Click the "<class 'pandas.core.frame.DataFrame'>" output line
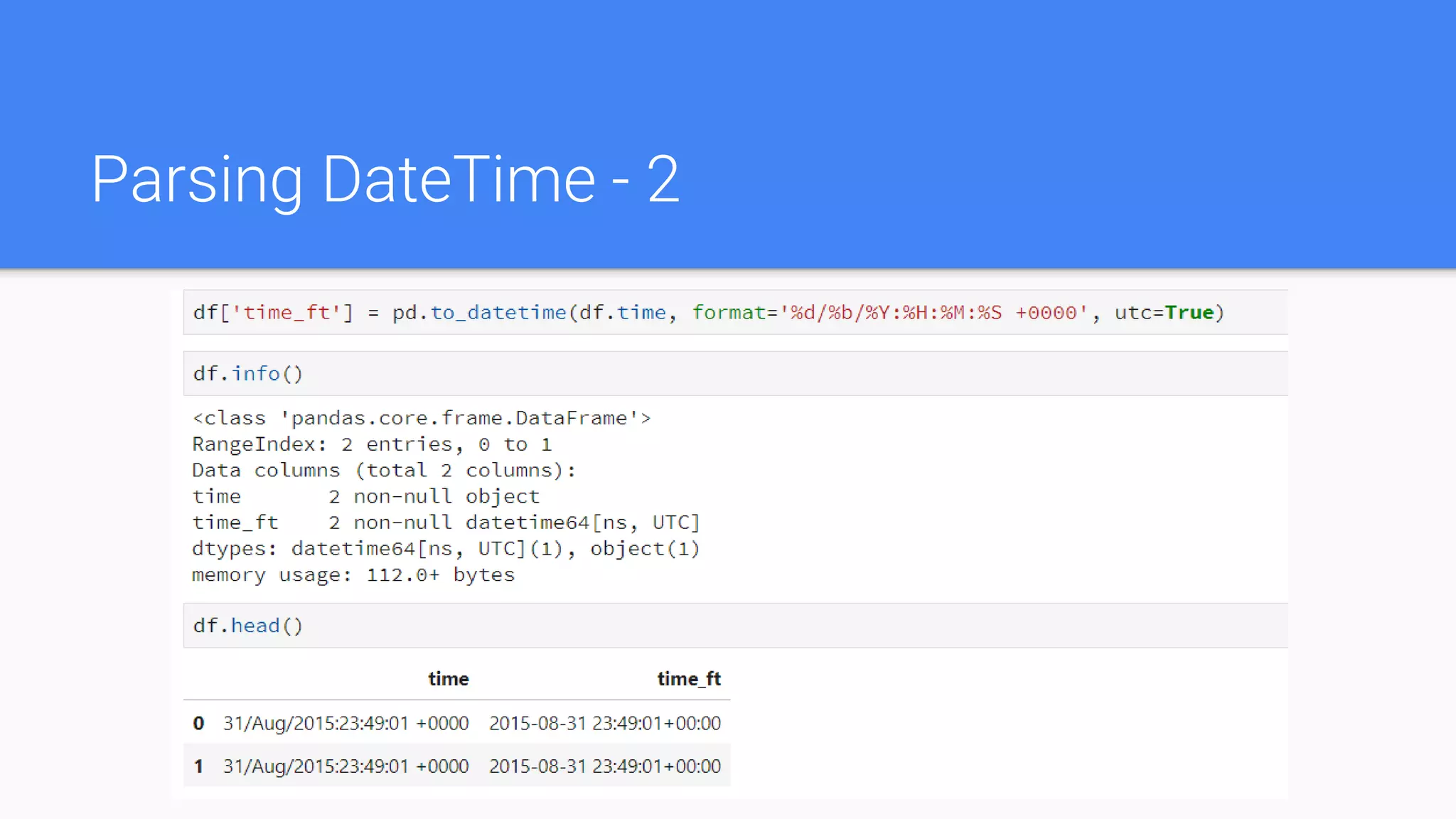The width and height of the screenshot is (1456, 819). click(422, 418)
